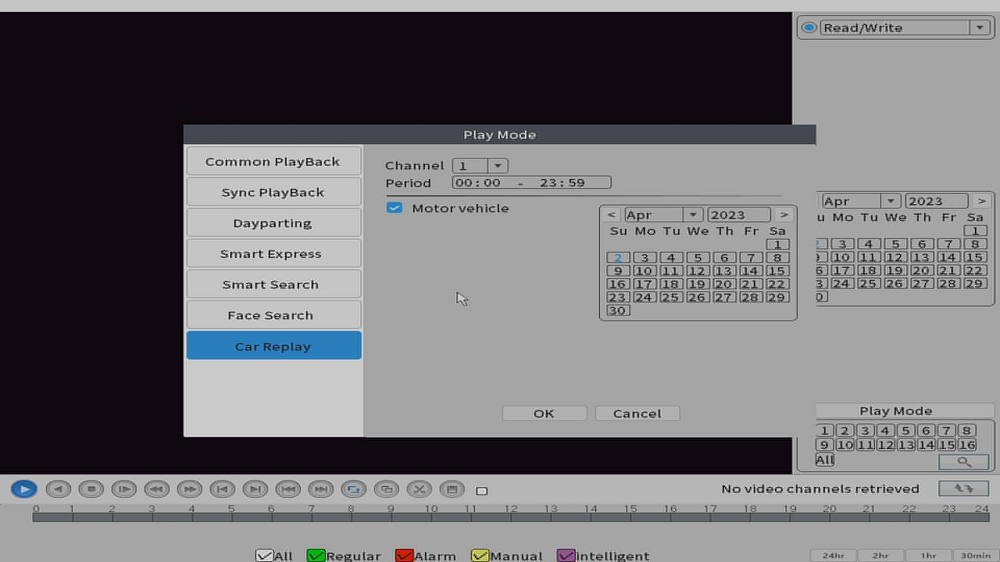Set timeline zoom to 2hr
The image size is (1000, 562).
click(881, 556)
